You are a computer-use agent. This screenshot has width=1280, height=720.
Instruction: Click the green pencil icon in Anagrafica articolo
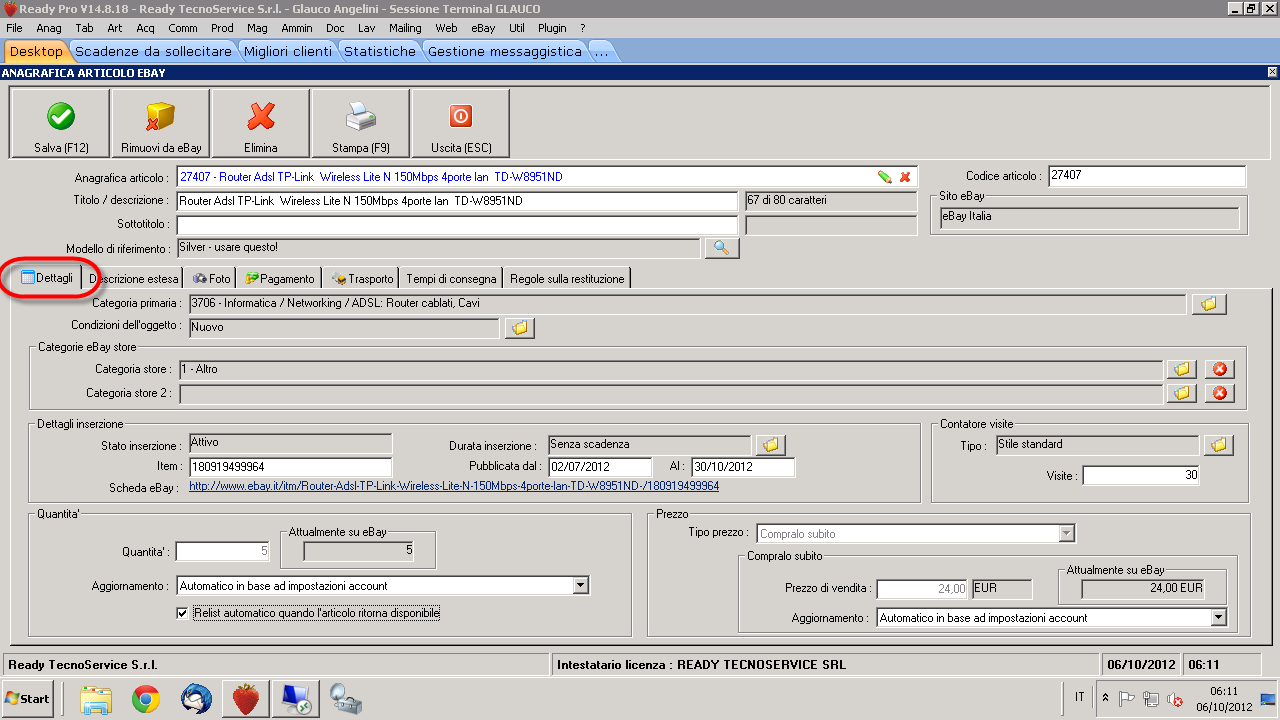tap(884, 177)
